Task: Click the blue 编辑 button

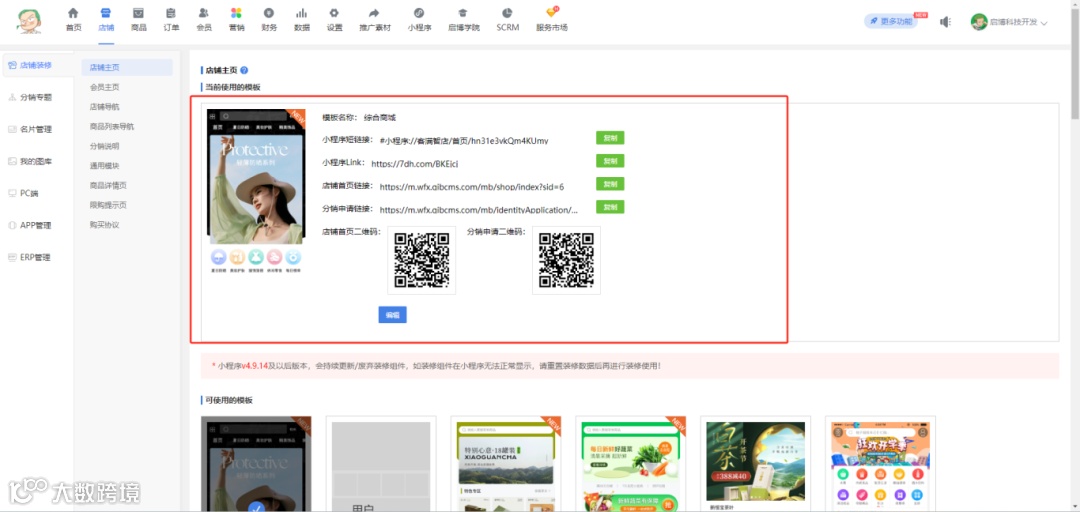Action: pos(393,315)
